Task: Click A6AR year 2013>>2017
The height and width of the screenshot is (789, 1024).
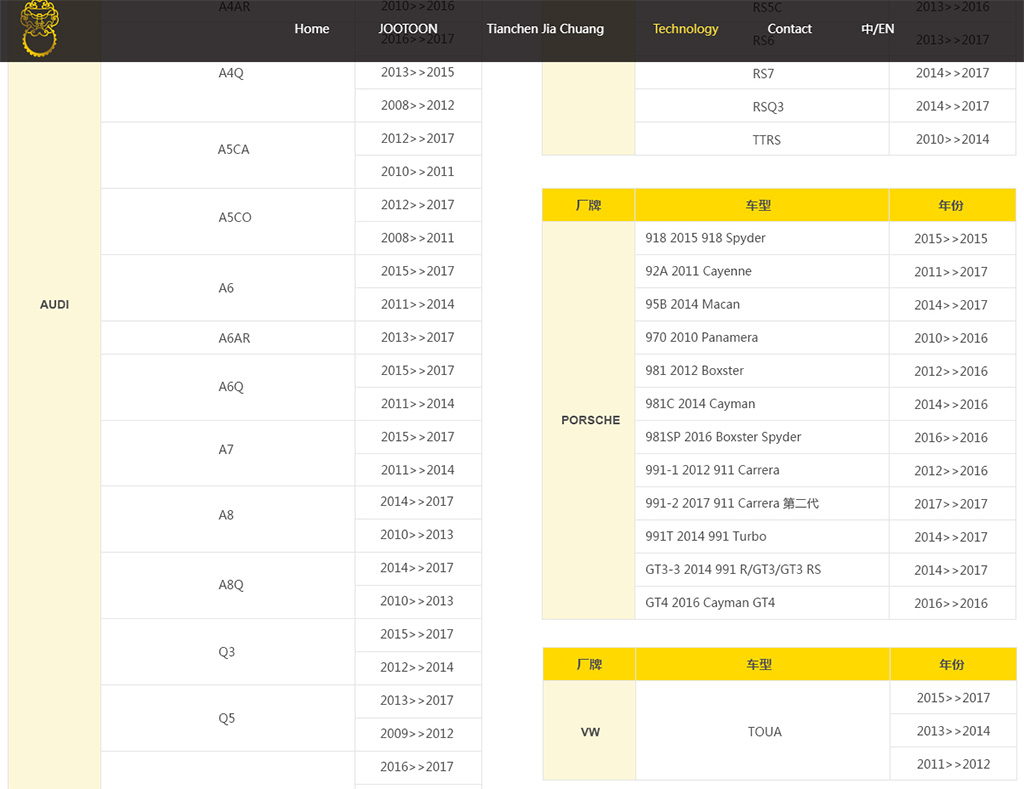Action: (418, 338)
